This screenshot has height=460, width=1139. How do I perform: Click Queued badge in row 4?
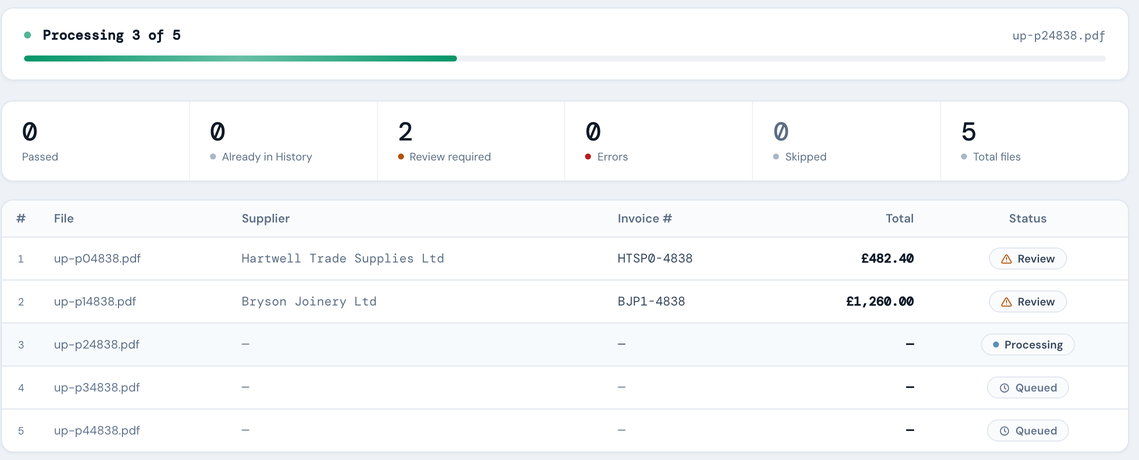pyautogui.click(x=1028, y=388)
